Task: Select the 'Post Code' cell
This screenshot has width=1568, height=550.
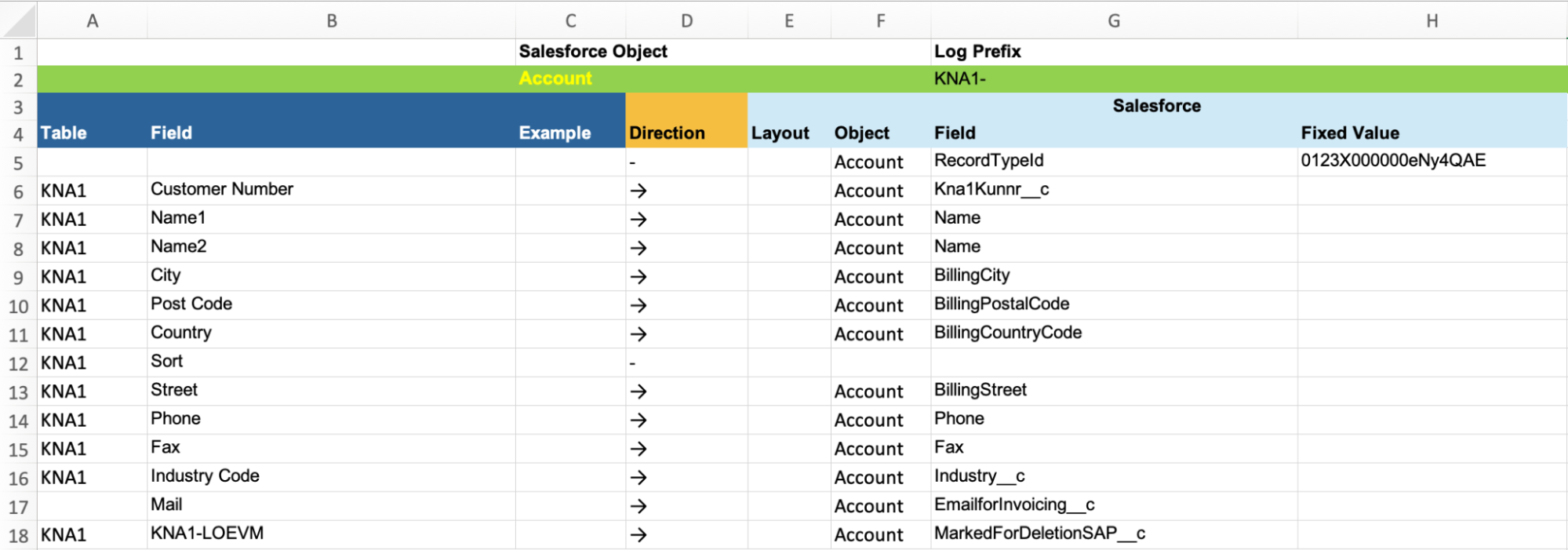Action: tap(331, 305)
